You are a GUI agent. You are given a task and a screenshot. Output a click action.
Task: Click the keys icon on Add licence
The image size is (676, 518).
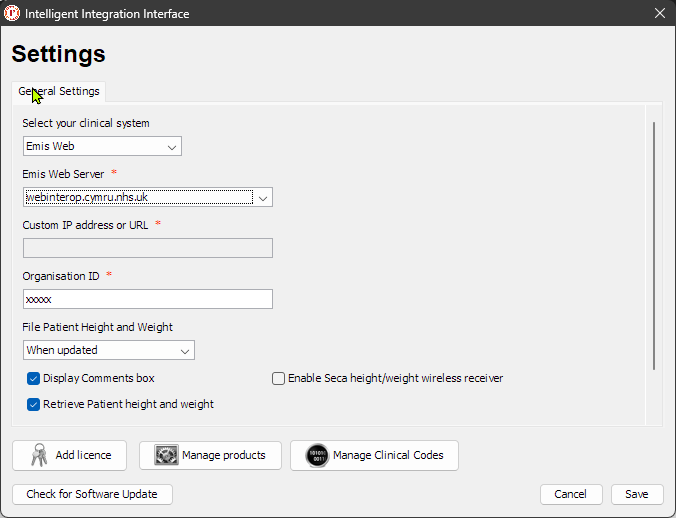(x=39, y=455)
